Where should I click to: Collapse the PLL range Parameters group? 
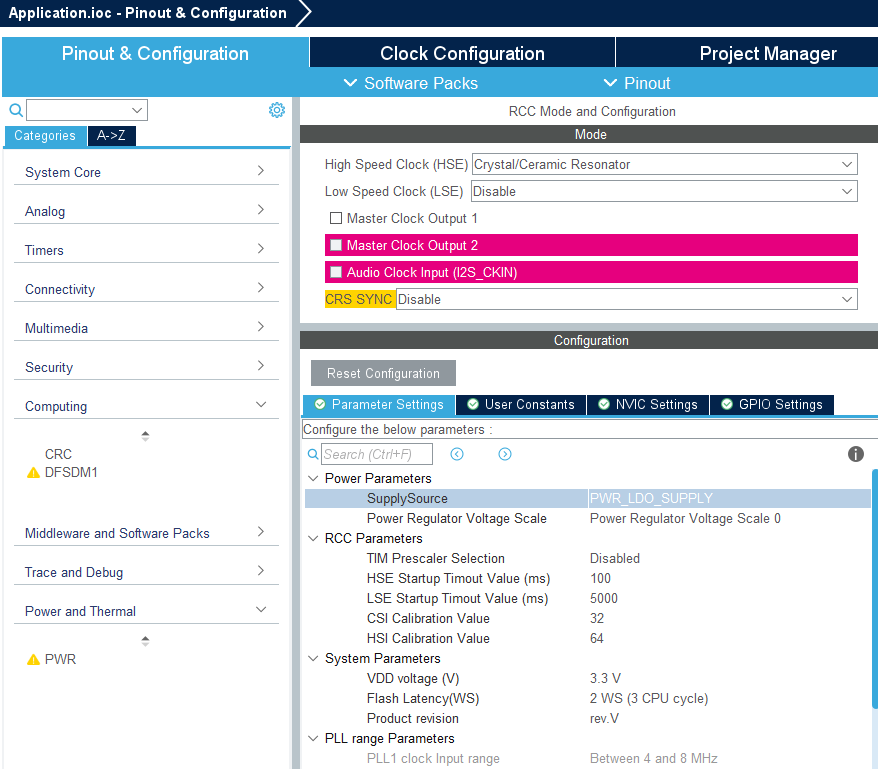[x=313, y=739]
